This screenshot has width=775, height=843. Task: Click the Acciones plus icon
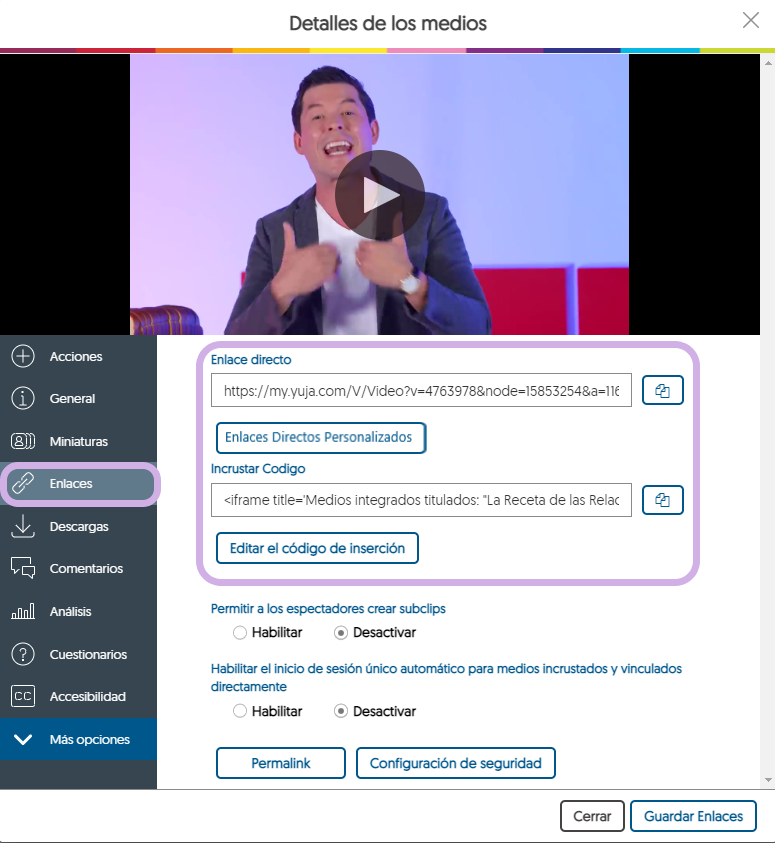23,356
